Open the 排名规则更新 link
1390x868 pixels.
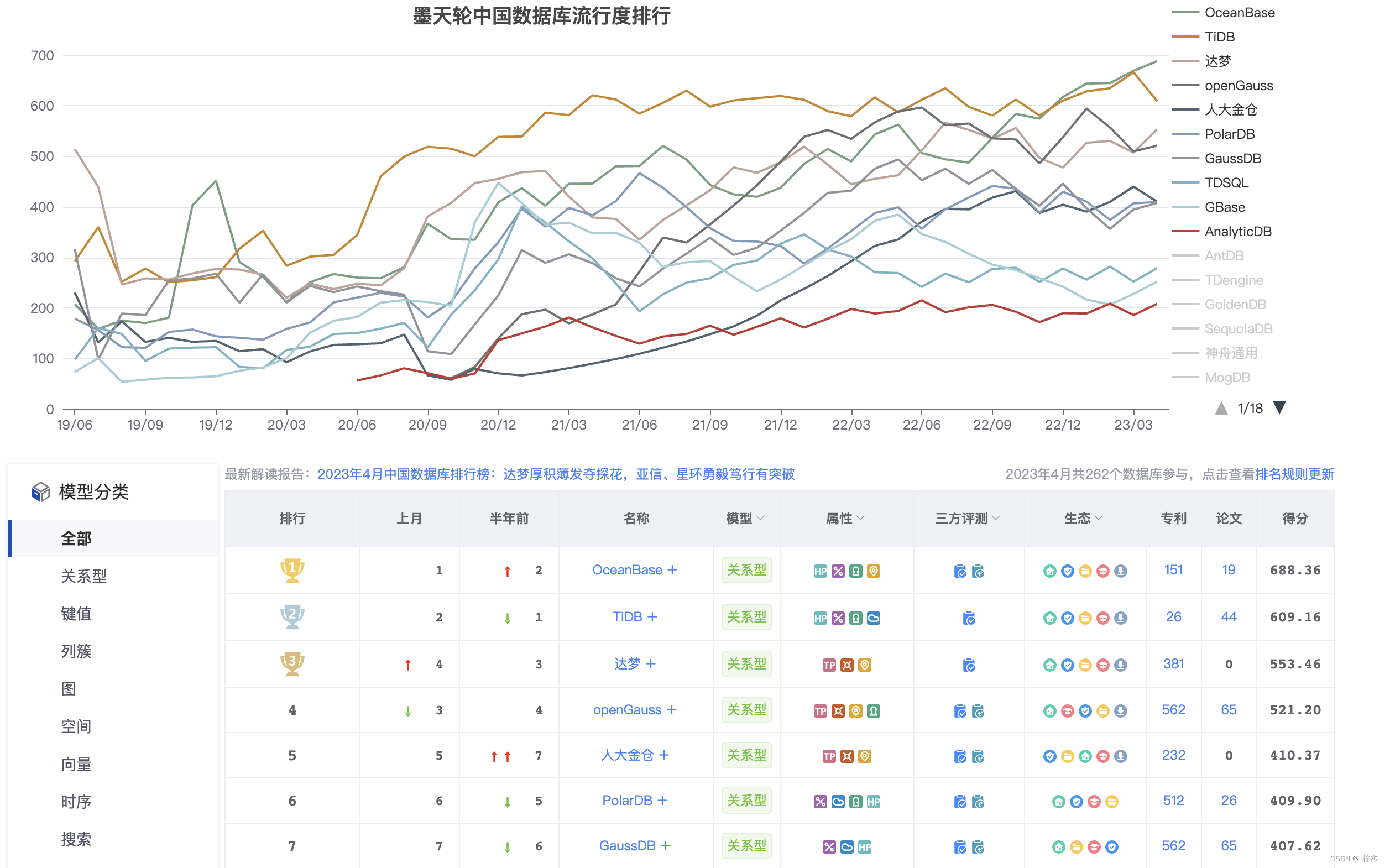[x=1294, y=474]
